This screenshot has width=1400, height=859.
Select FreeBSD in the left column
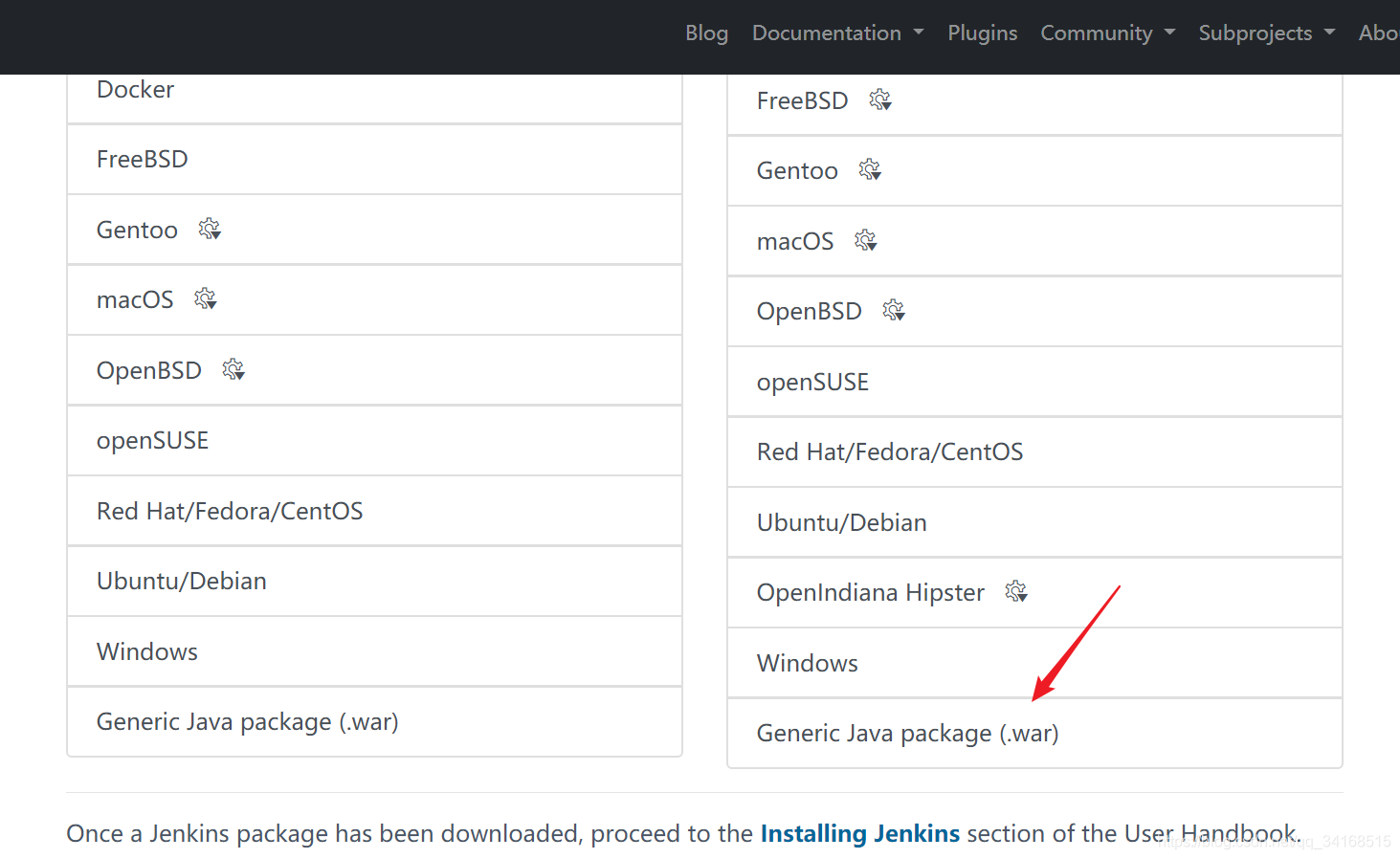coord(374,160)
